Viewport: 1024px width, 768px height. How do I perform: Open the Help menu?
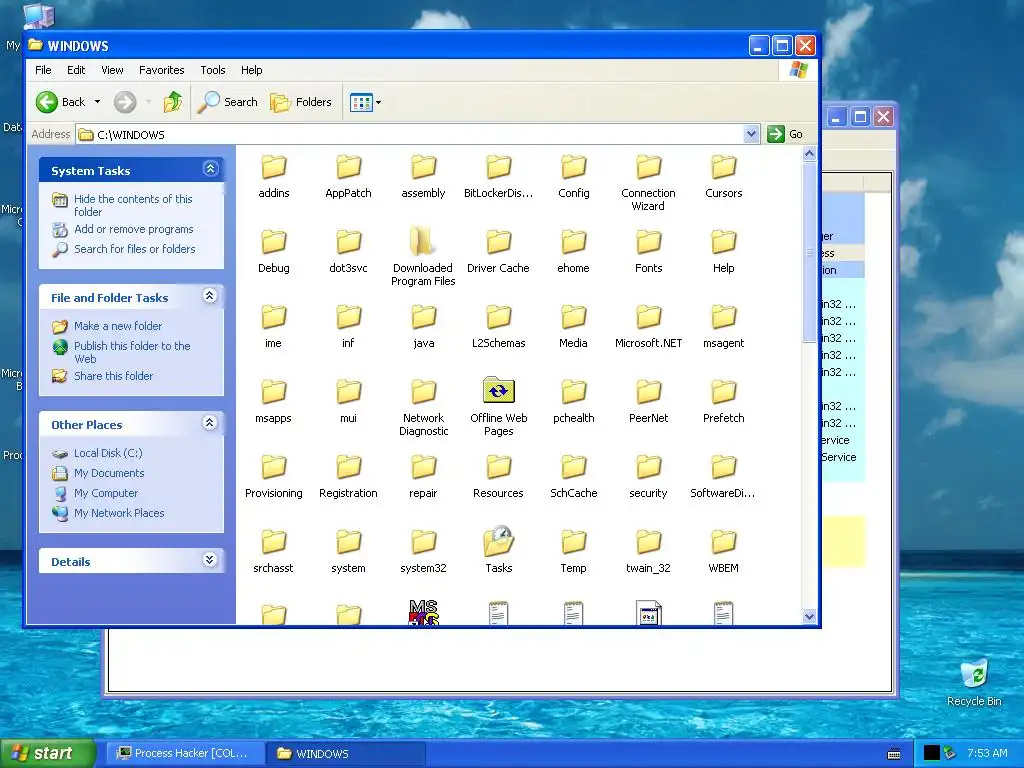251,70
